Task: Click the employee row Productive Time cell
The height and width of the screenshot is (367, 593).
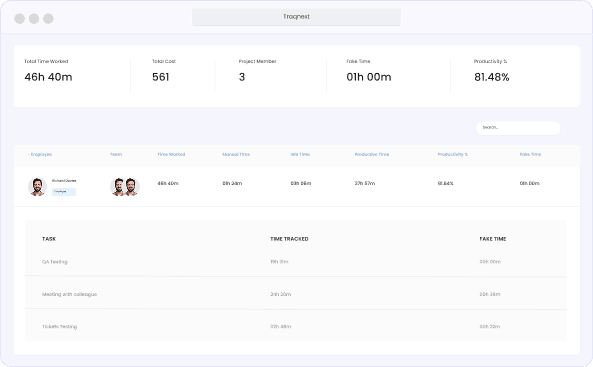Action: tap(365, 183)
